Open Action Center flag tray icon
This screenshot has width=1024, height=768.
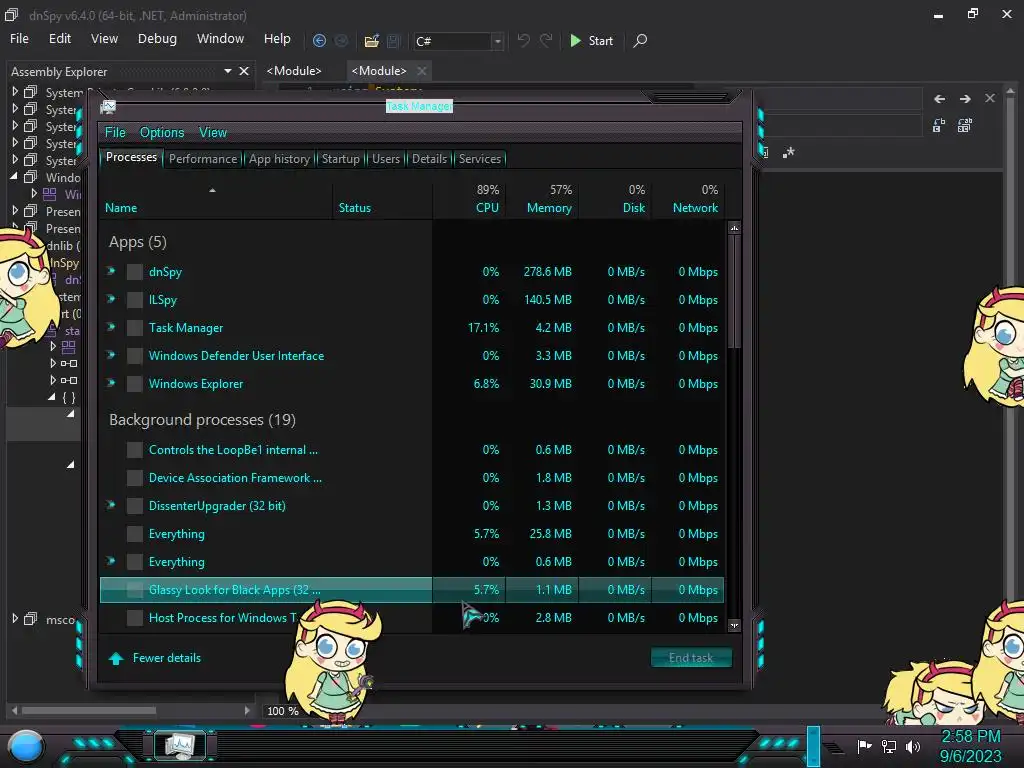(864, 746)
